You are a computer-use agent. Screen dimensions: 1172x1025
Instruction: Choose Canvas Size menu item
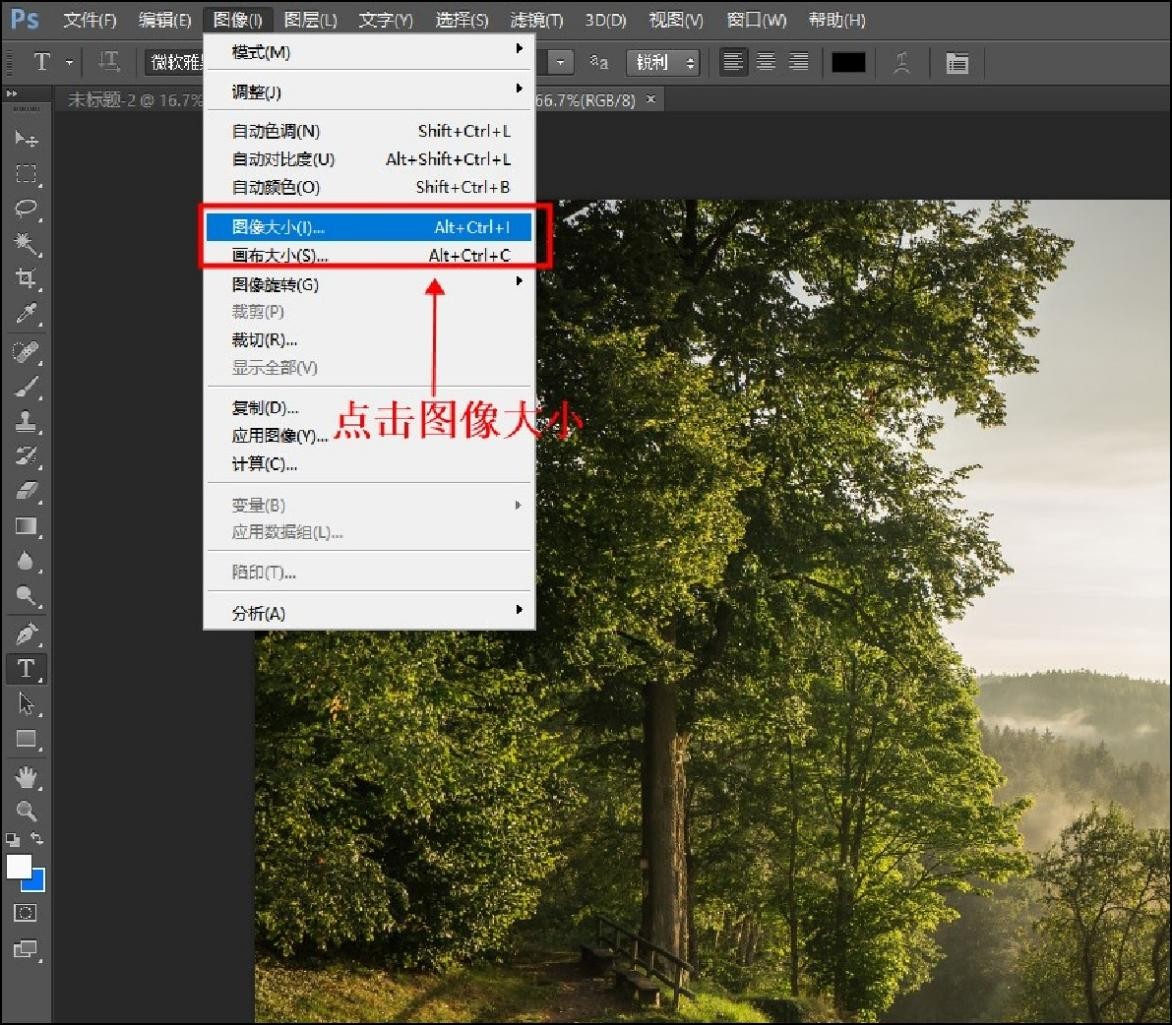point(369,256)
